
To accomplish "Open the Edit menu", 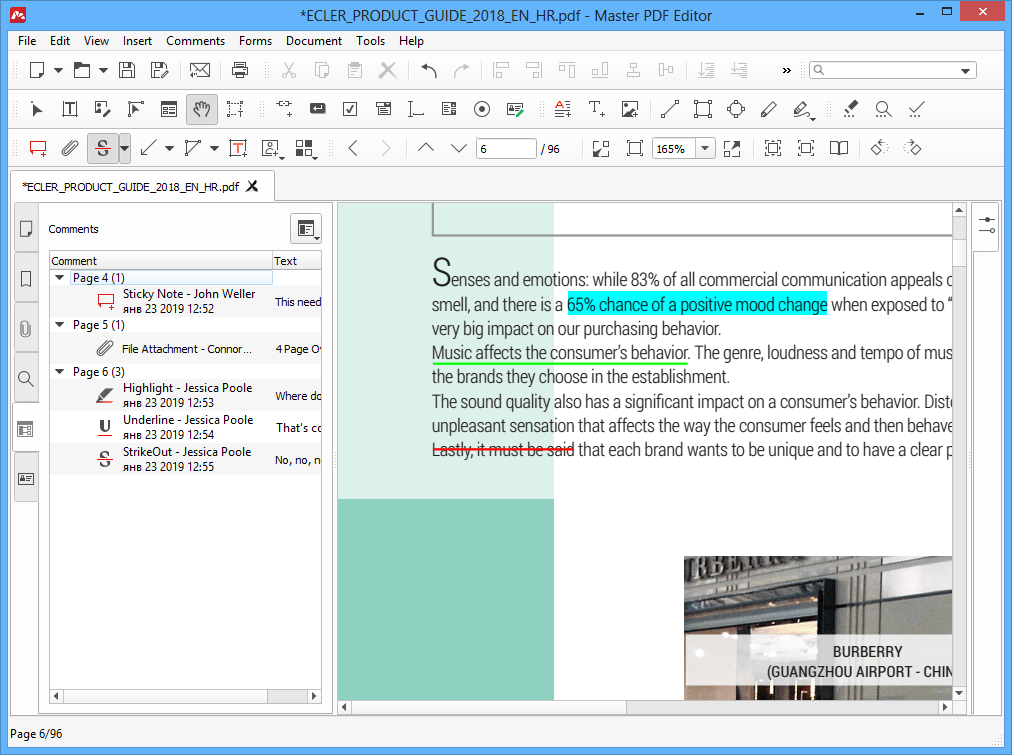I will coord(60,41).
